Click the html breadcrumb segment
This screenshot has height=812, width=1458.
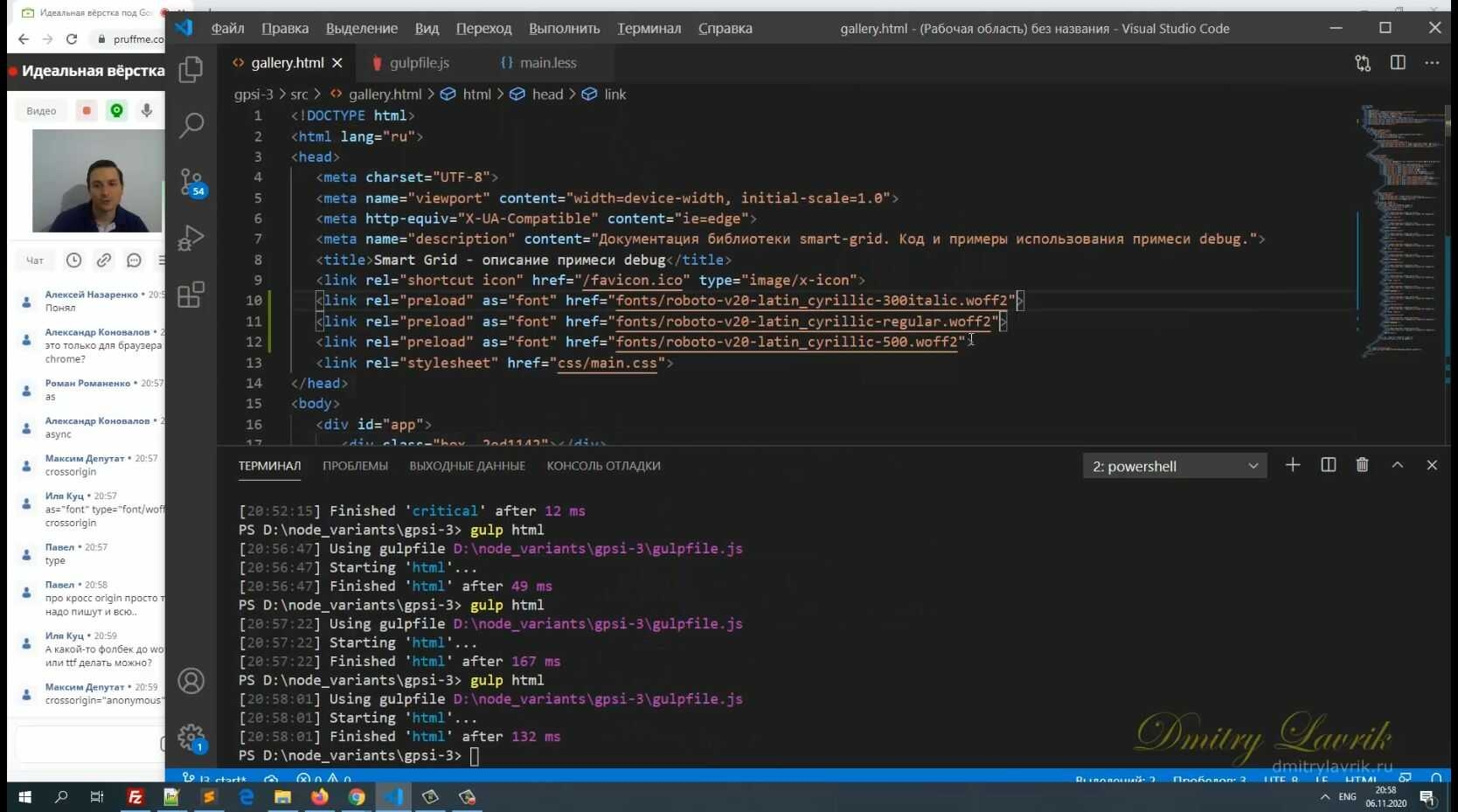[x=476, y=94]
